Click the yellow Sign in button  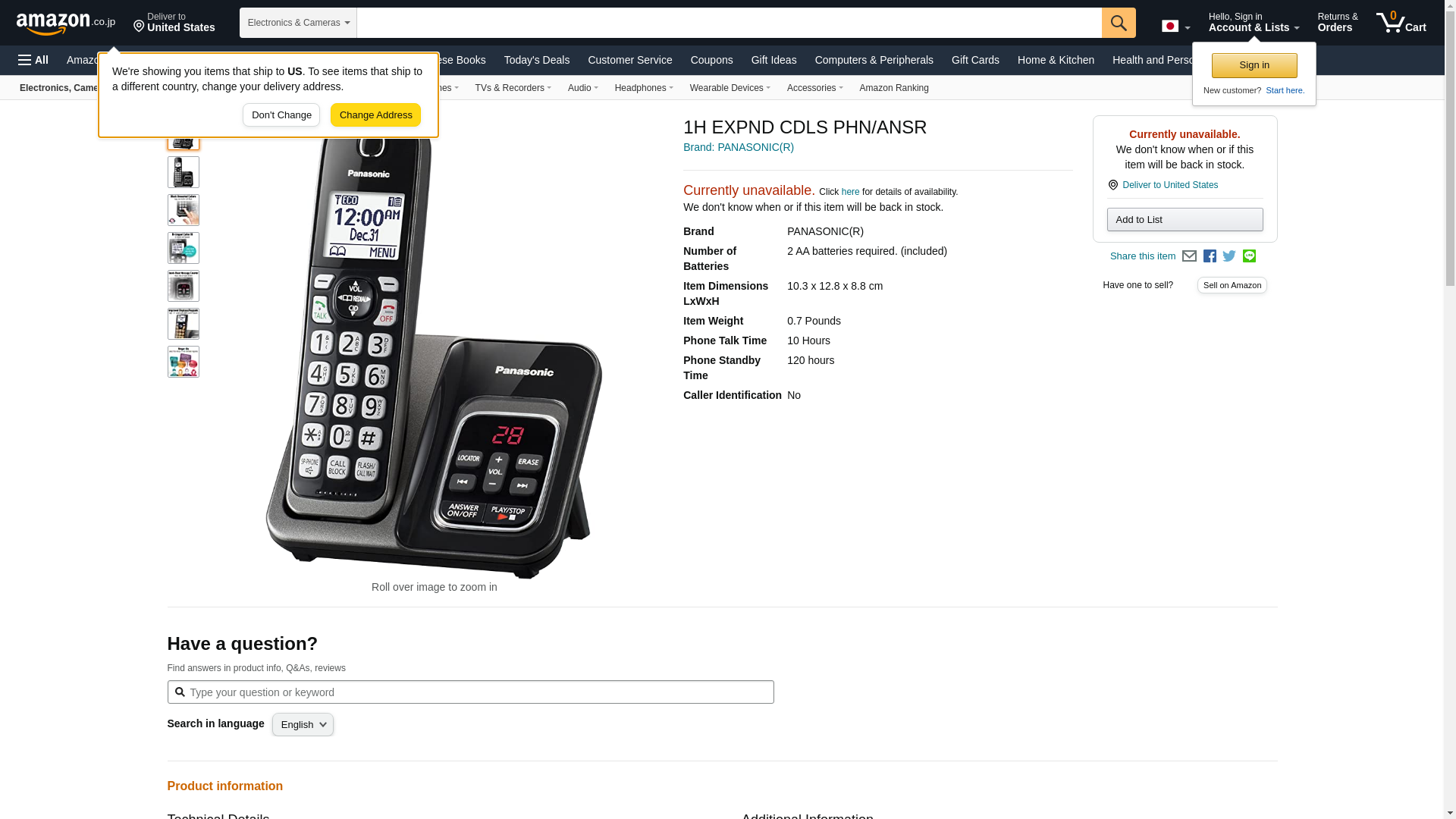point(1254,65)
